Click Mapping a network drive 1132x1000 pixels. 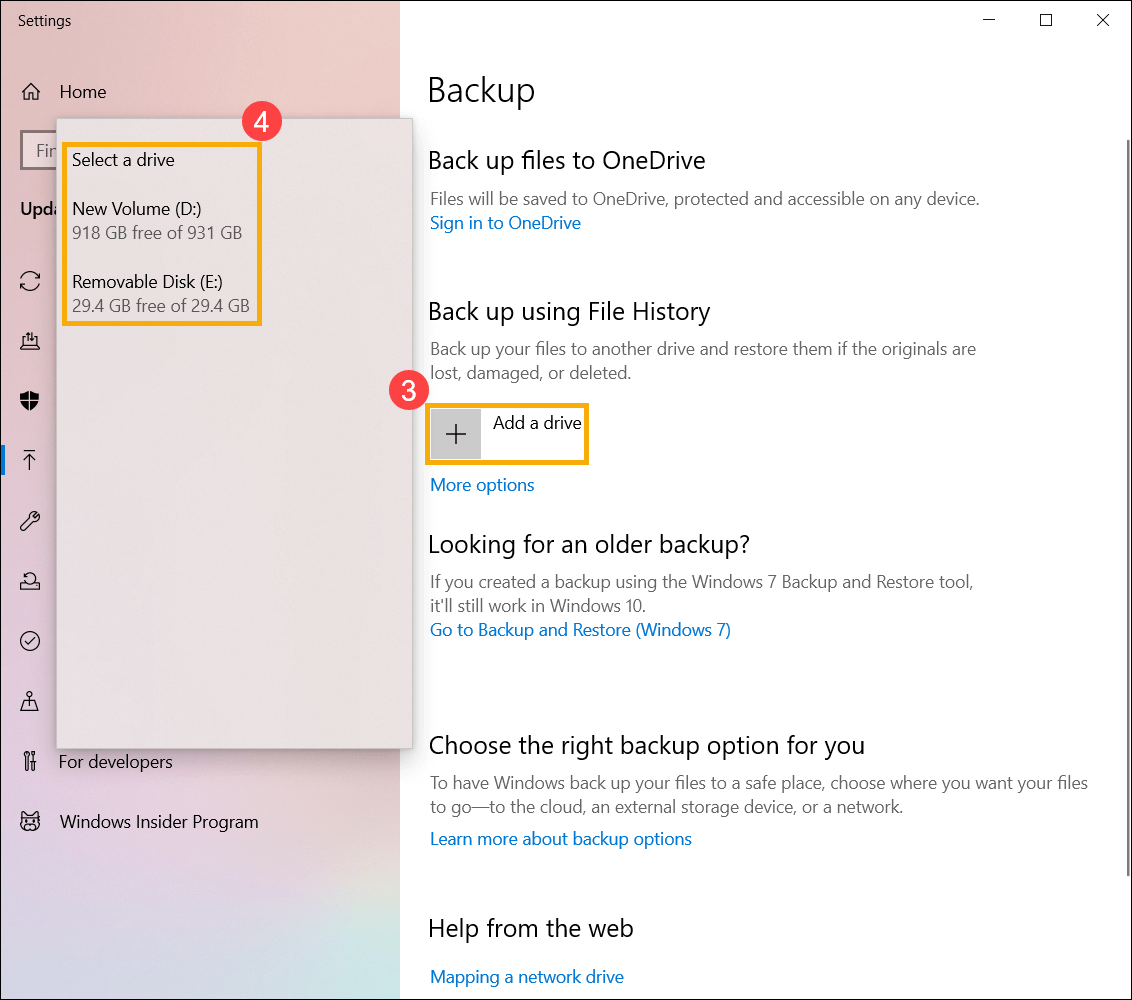pos(527,976)
